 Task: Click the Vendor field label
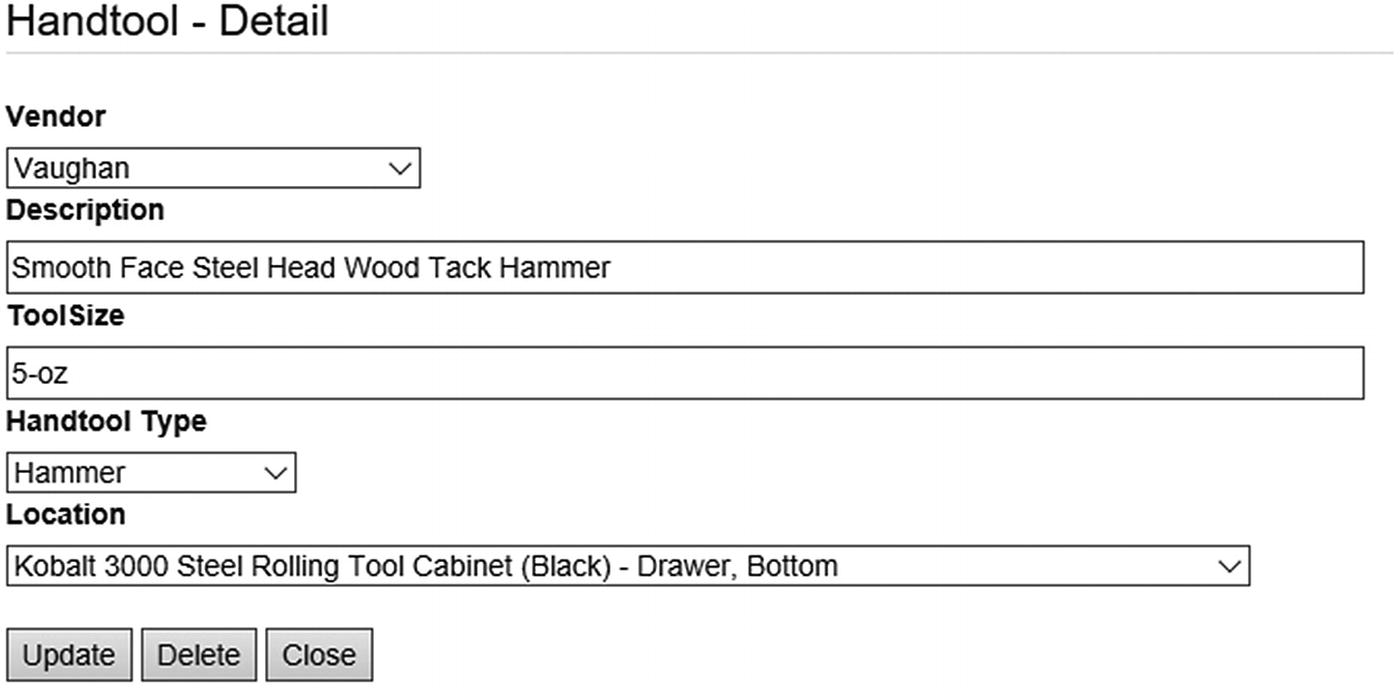tap(56, 117)
